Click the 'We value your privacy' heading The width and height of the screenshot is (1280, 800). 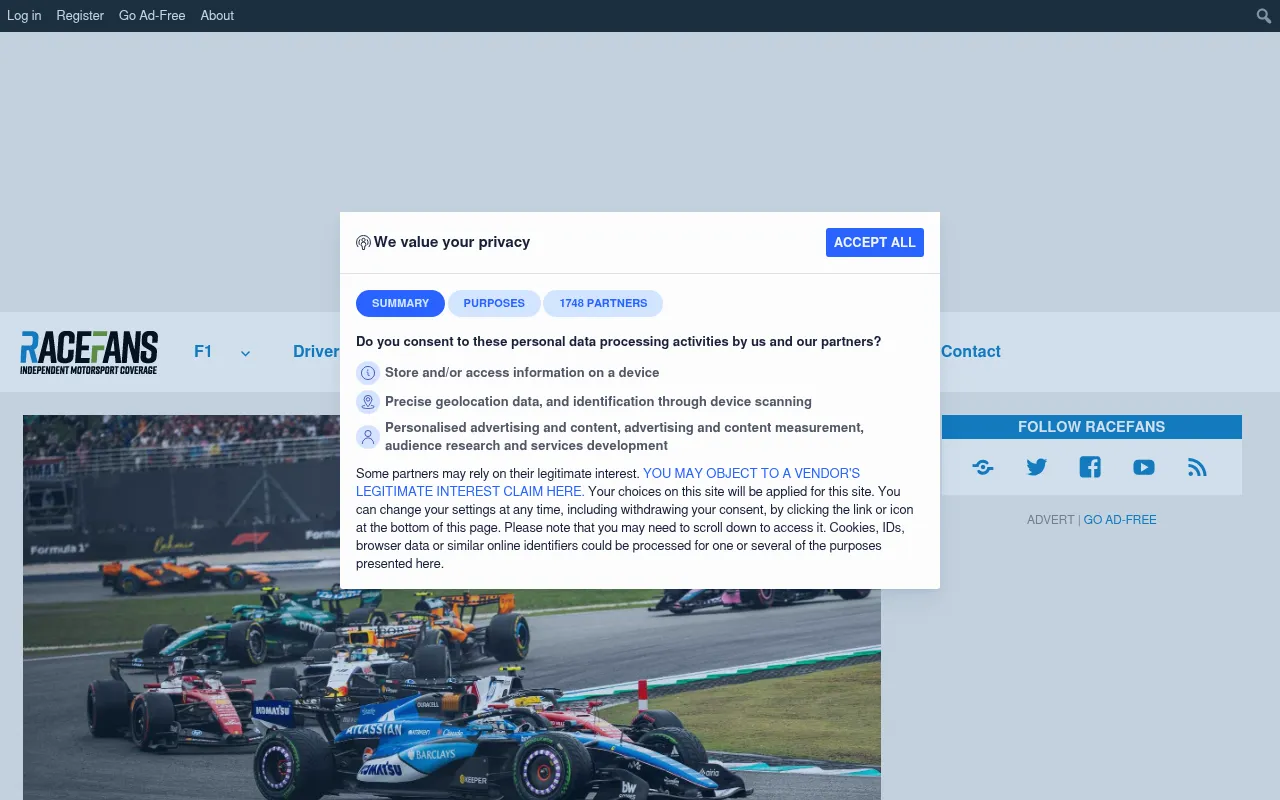click(x=452, y=242)
